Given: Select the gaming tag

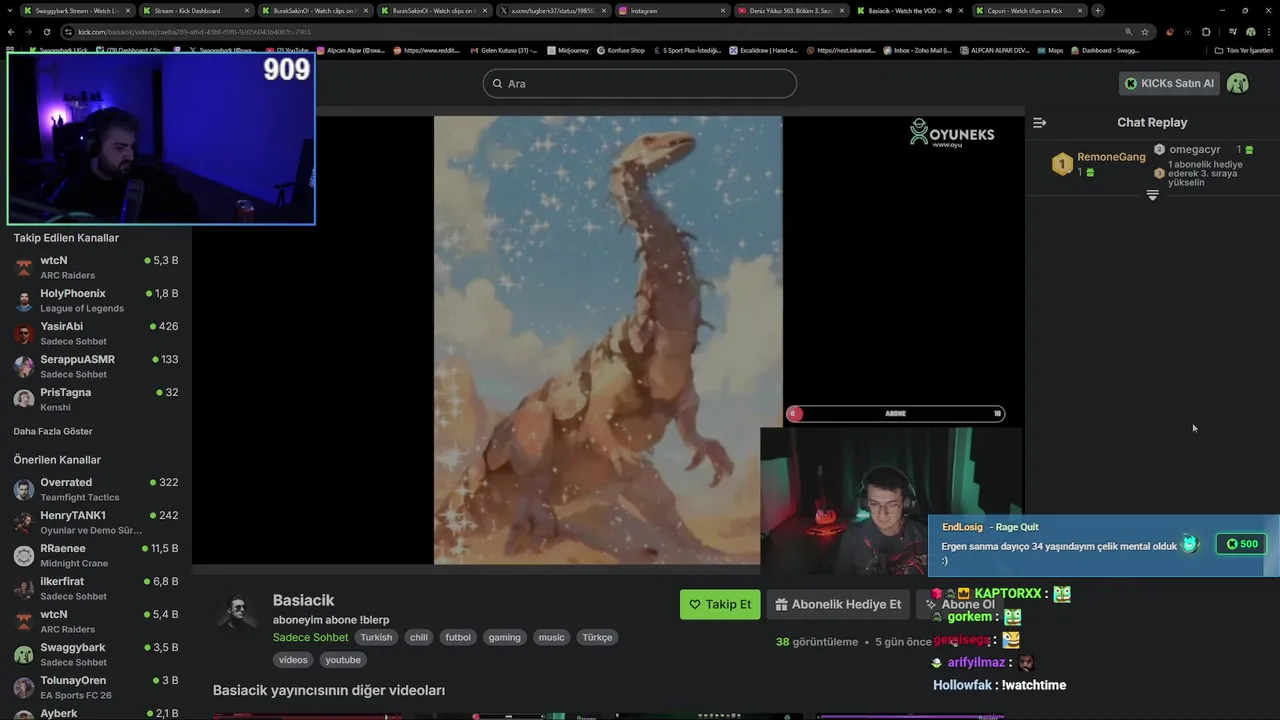Looking at the screenshot, I should (504, 637).
